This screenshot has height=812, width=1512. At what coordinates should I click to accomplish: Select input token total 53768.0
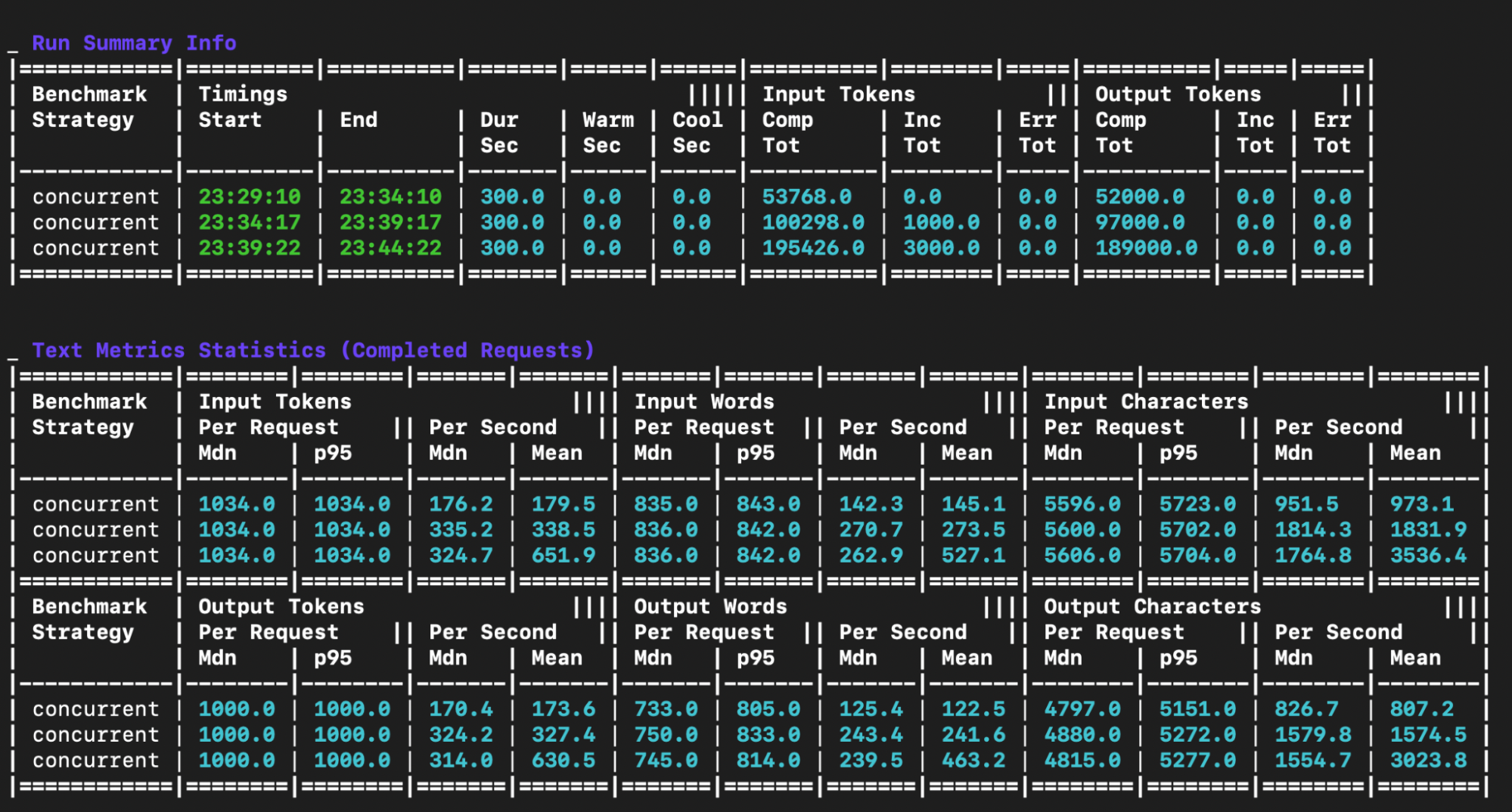[x=806, y=197]
